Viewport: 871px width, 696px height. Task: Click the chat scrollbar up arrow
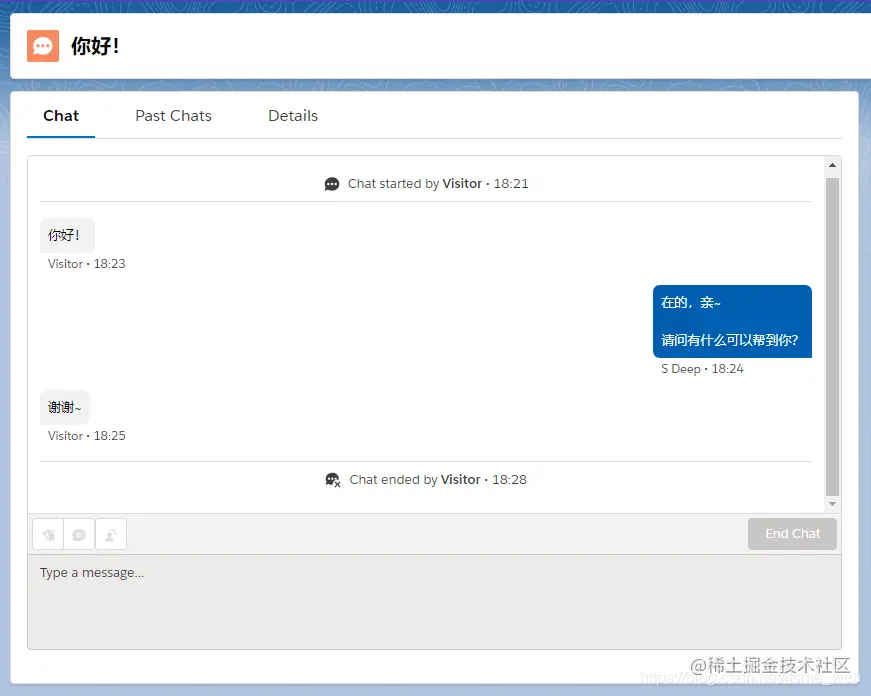[832, 165]
